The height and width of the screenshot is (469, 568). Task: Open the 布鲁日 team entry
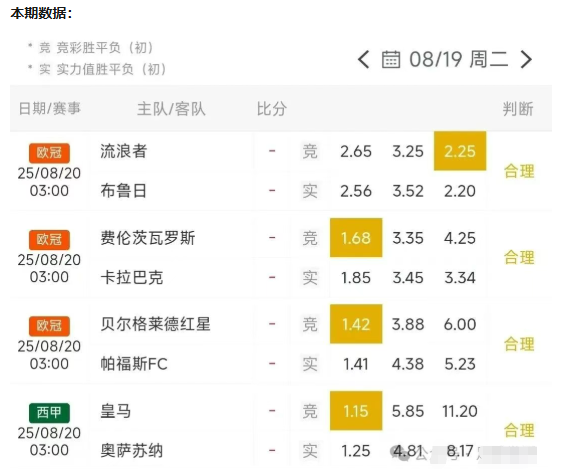[124, 191]
